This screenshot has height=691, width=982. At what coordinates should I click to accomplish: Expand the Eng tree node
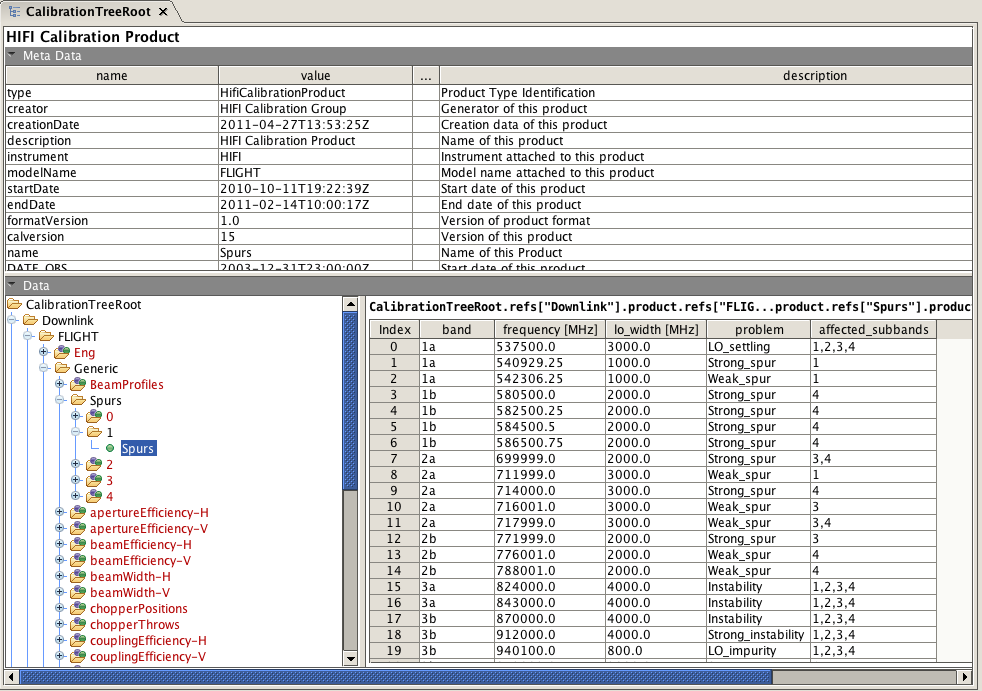pyautogui.click(x=44, y=352)
